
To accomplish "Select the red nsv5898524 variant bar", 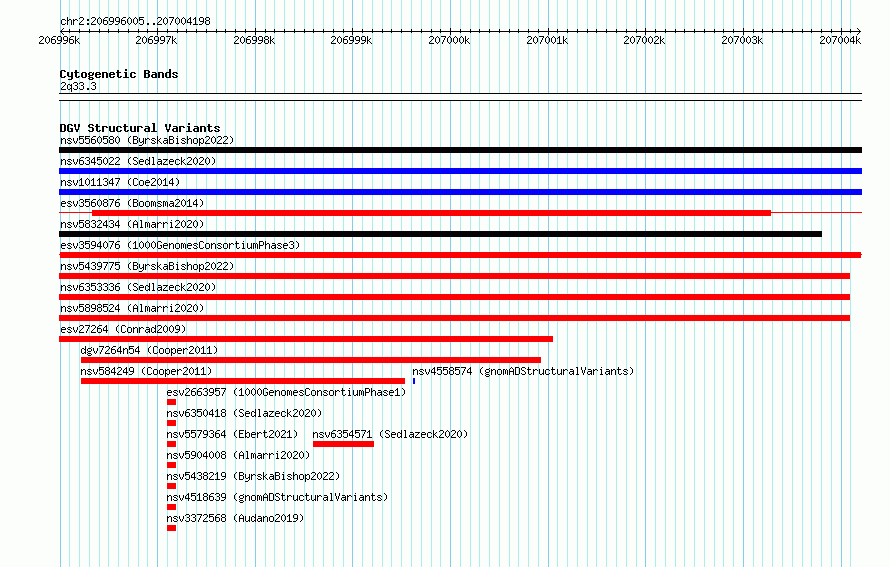I will (x=455, y=318).
